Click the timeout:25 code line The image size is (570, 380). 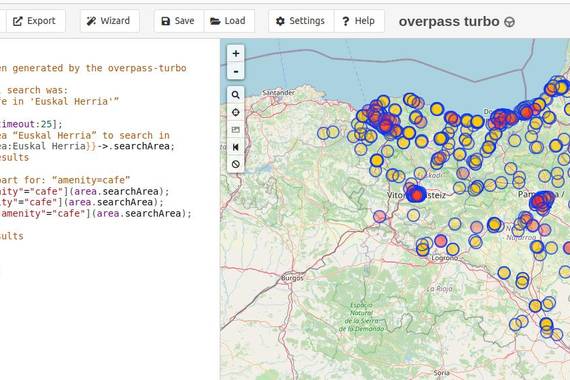tap(31, 124)
